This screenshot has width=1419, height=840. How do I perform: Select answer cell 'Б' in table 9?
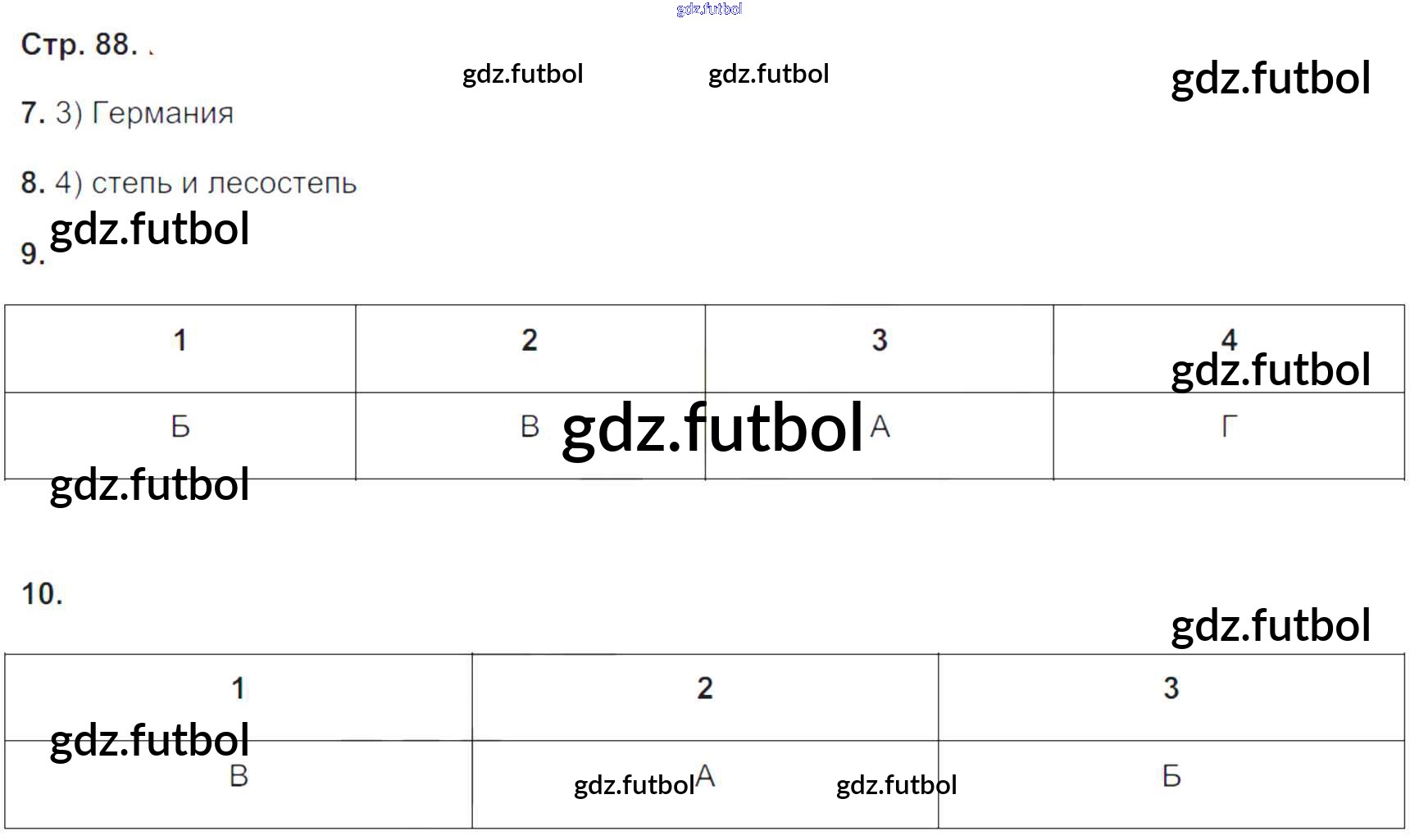coord(180,427)
